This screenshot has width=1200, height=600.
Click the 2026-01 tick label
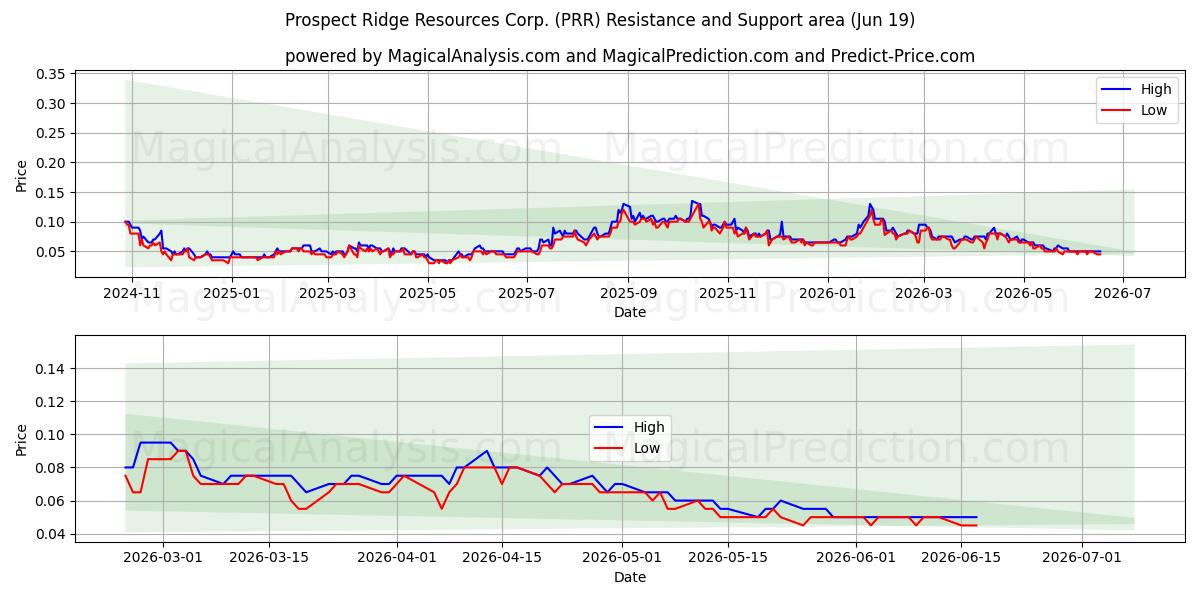[827, 293]
